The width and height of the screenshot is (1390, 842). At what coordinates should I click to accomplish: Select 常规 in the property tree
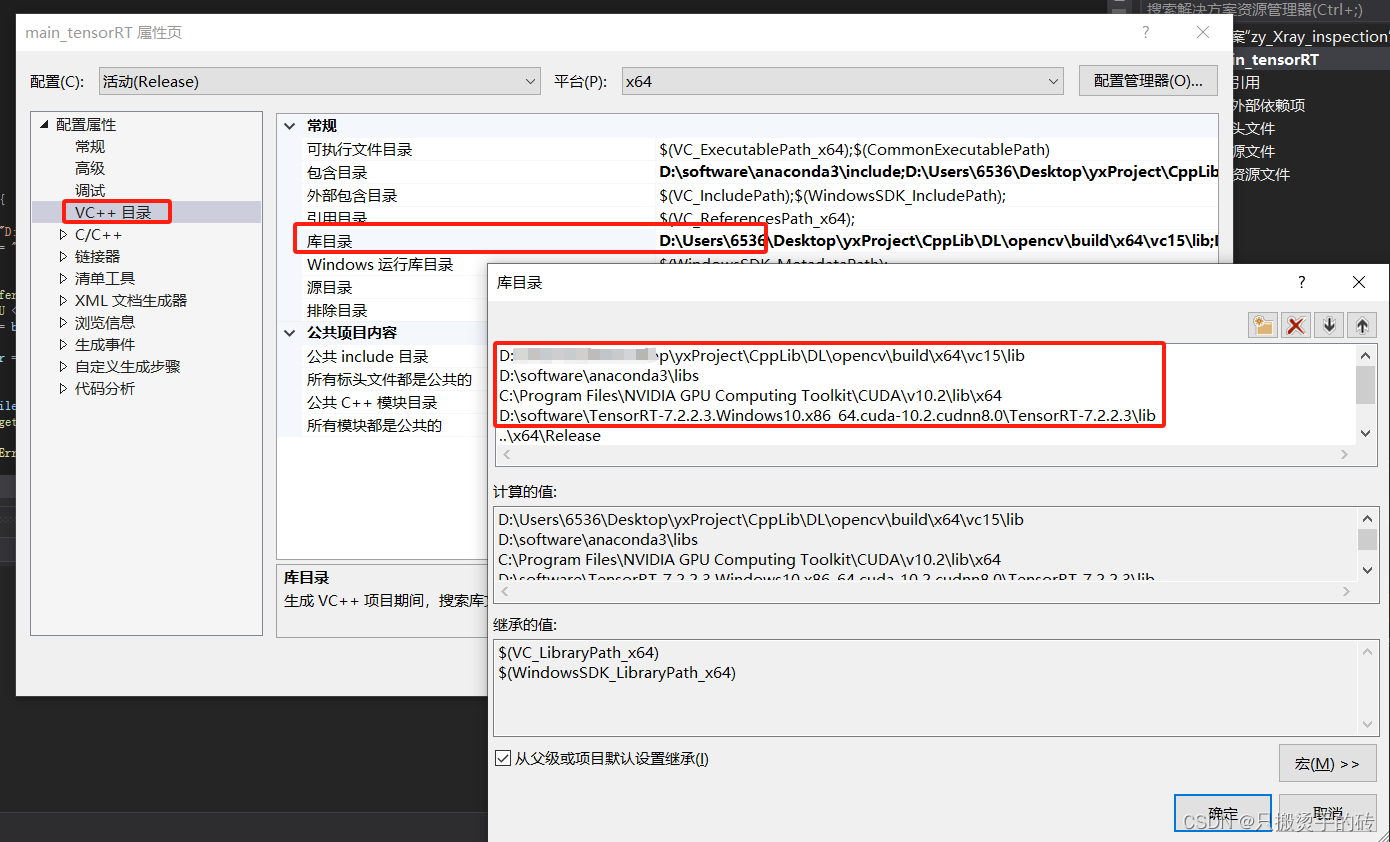click(90, 146)
